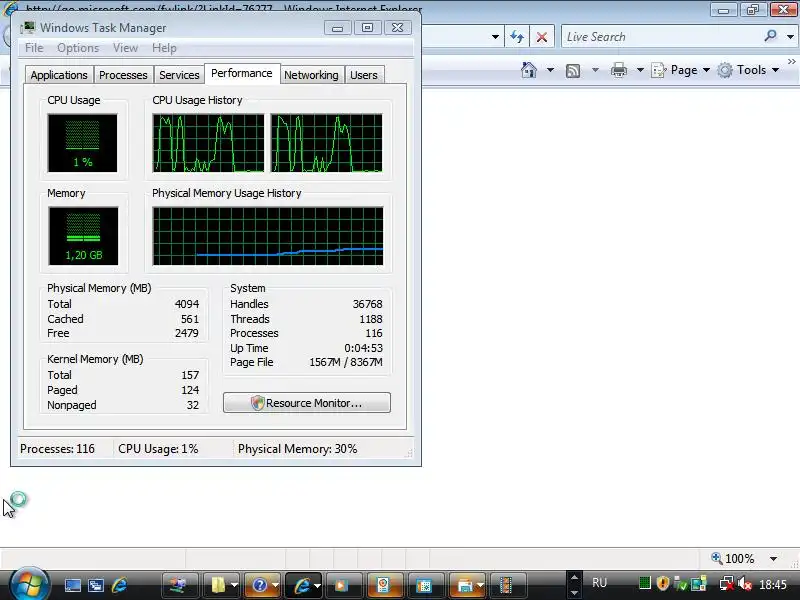Click the muted volume tray icon
This screenshot has height=600, width=800.
coord(745,584)
